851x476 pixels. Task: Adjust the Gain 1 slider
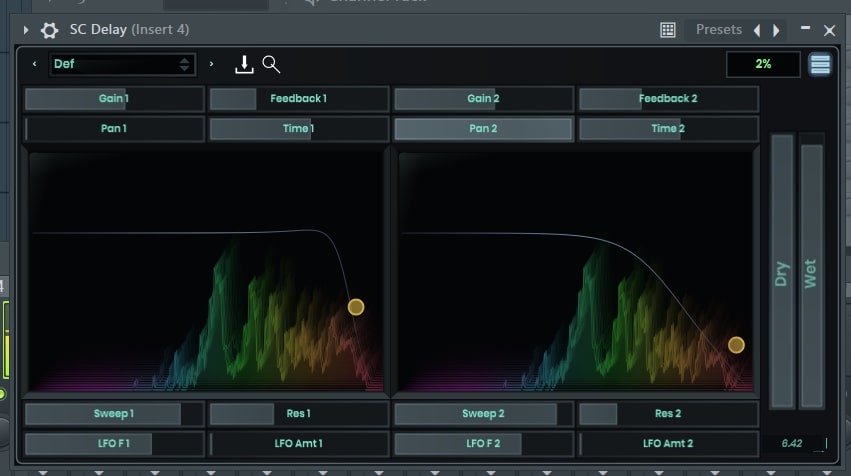point(114,98)
